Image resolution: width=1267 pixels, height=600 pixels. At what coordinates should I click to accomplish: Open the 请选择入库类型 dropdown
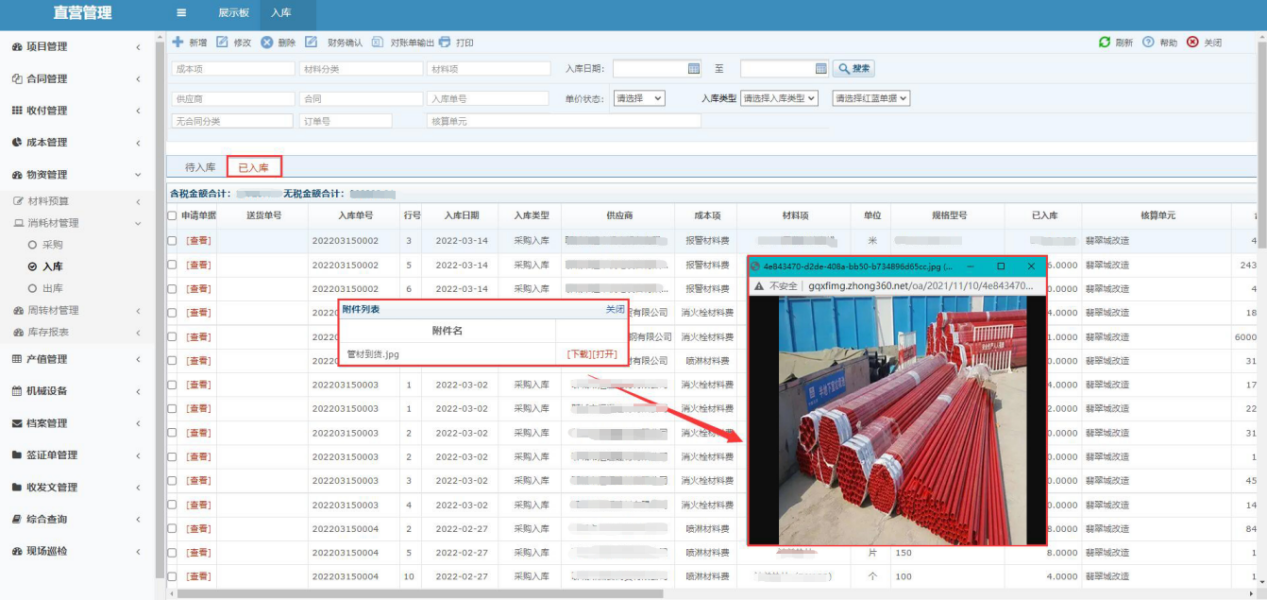(779, 98)
